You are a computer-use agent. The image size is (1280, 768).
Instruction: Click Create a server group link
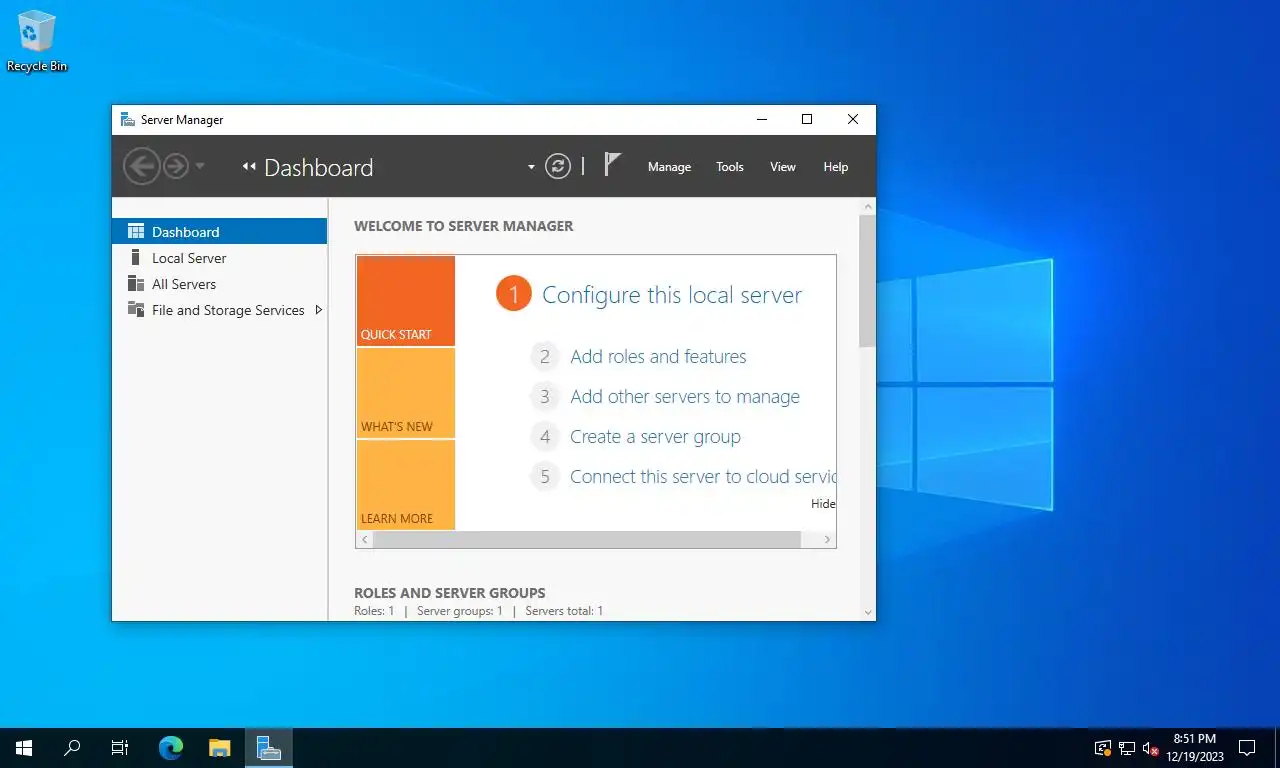point(655,436)
